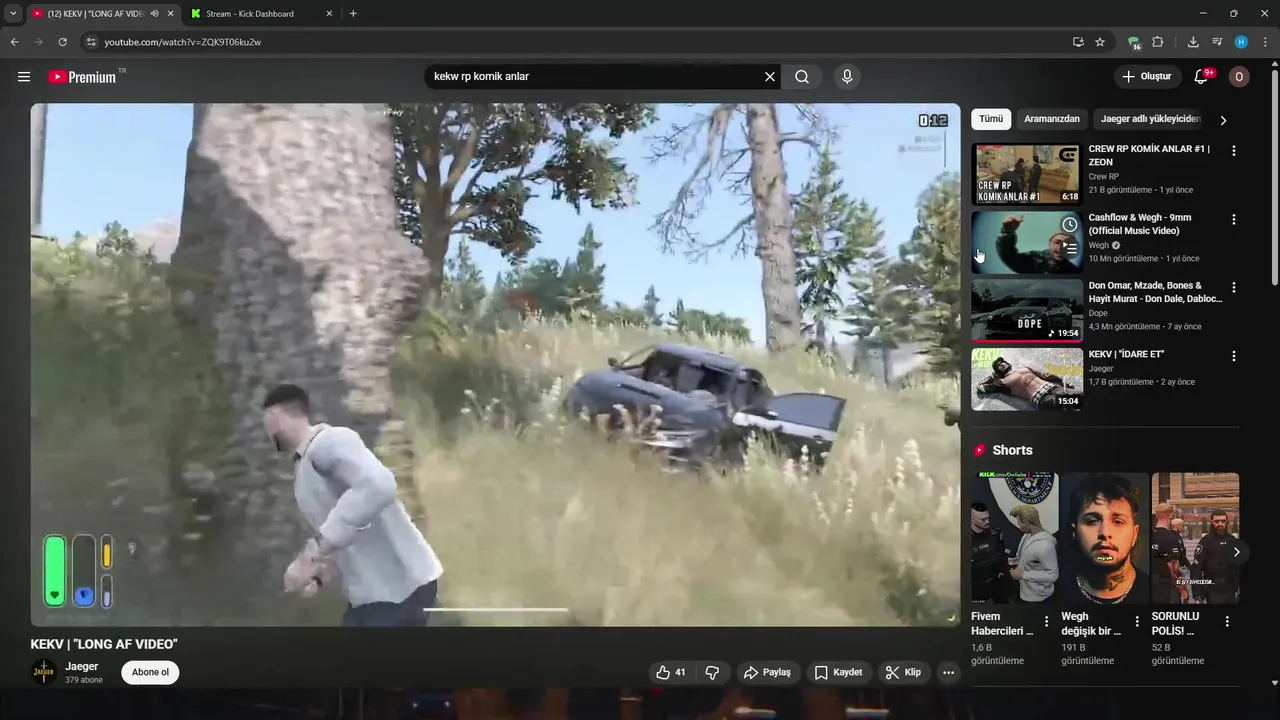This screenshot has height=720, width=1280.
Task: Go to YouTube Premium home logo
Action: (82, 77)
